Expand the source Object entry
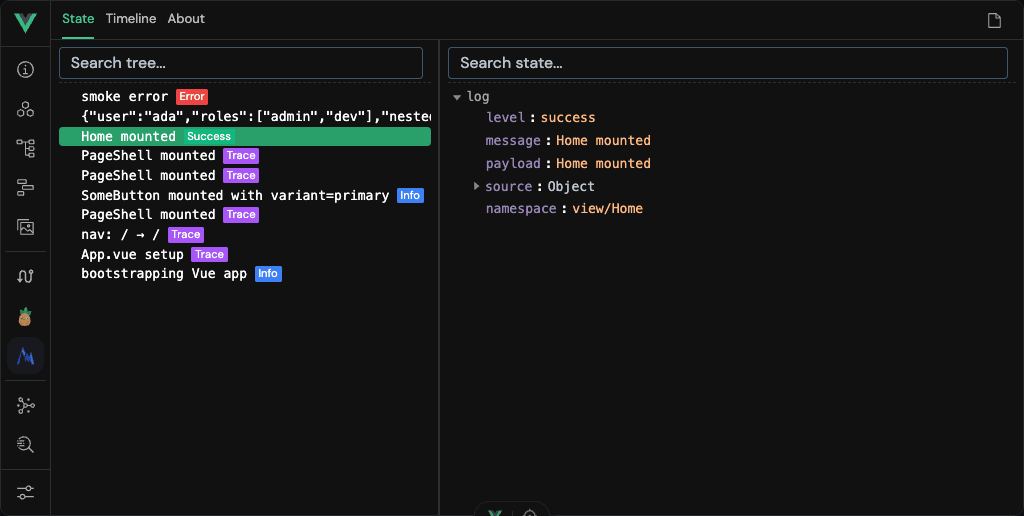Image resolution: width=1024 pixels, height=516 pixels. [476, 186]
